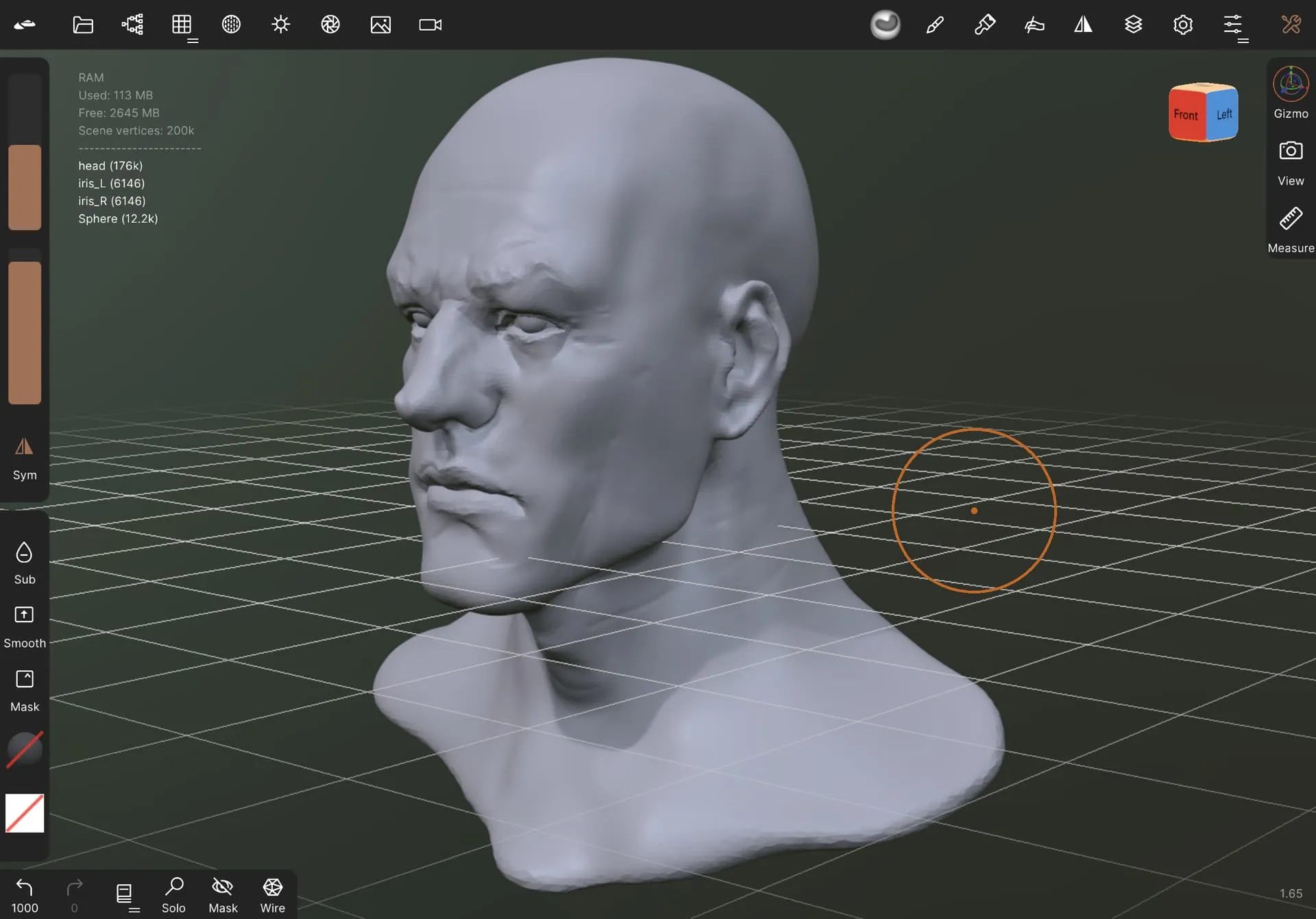
Task: Open the Files panel
Action: [x=82, y=25]
